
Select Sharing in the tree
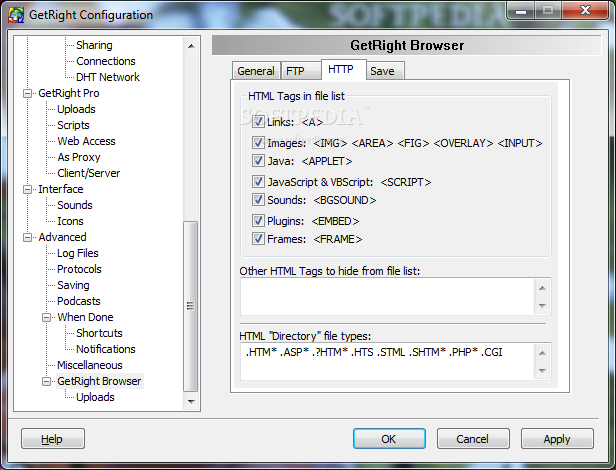pyautogui.click(x=94, y=45)
